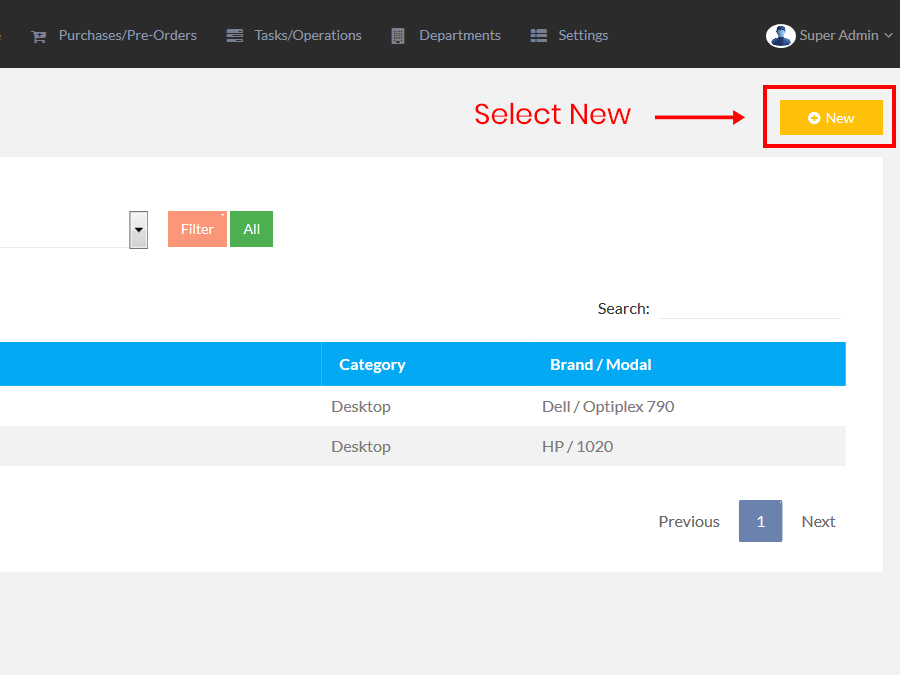Open the Tasks/Operations menu label
Screen dimensions: 900x675
click(307, 36)
